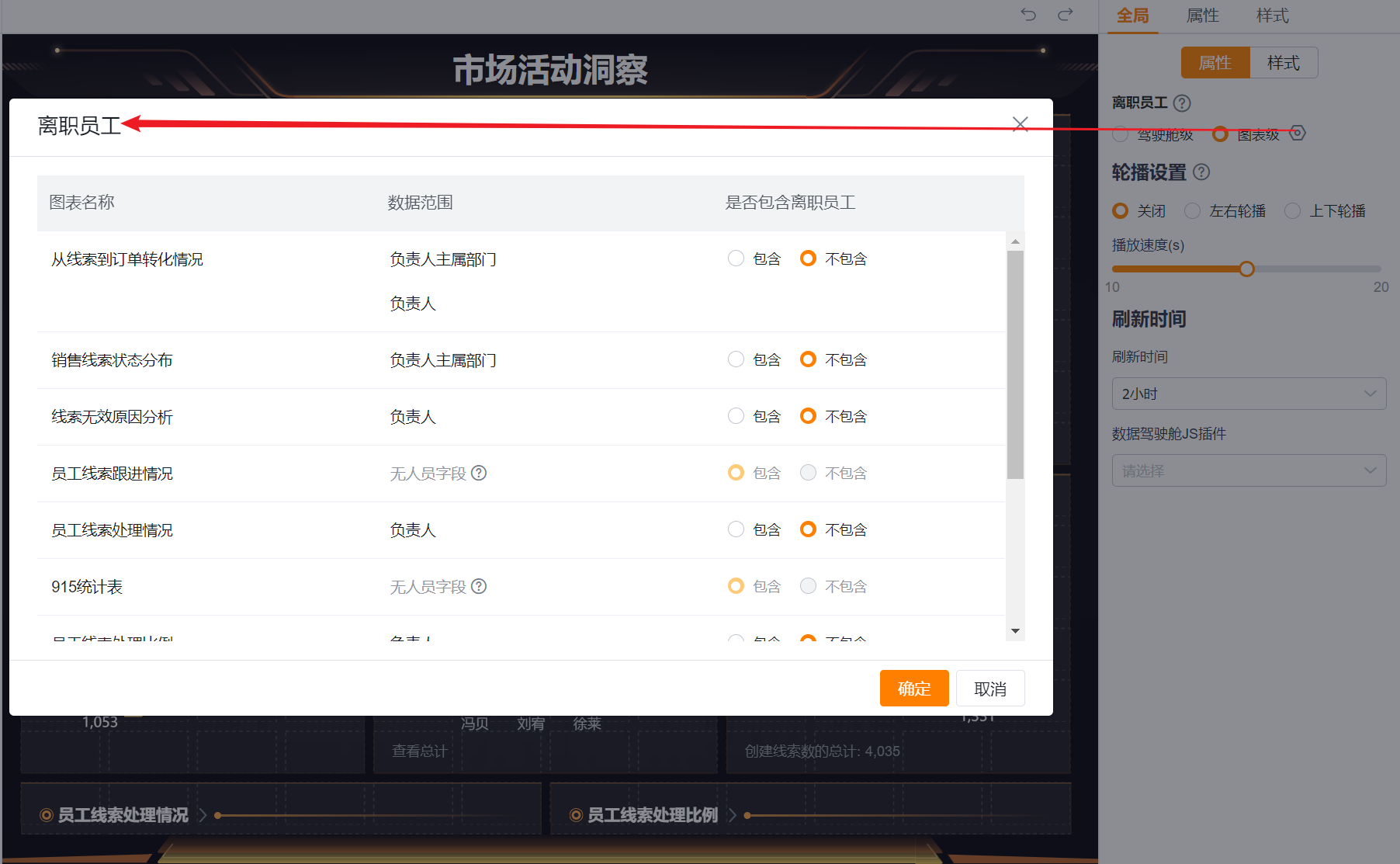Select the orange 属性 segment button
This screenshot has height=864, width=1400.
(1215, 63)
